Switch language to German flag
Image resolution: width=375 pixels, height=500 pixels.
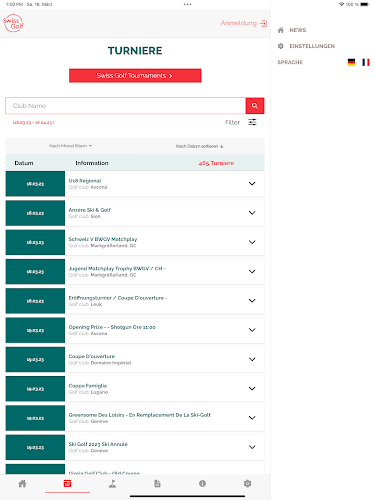[351, 62]
